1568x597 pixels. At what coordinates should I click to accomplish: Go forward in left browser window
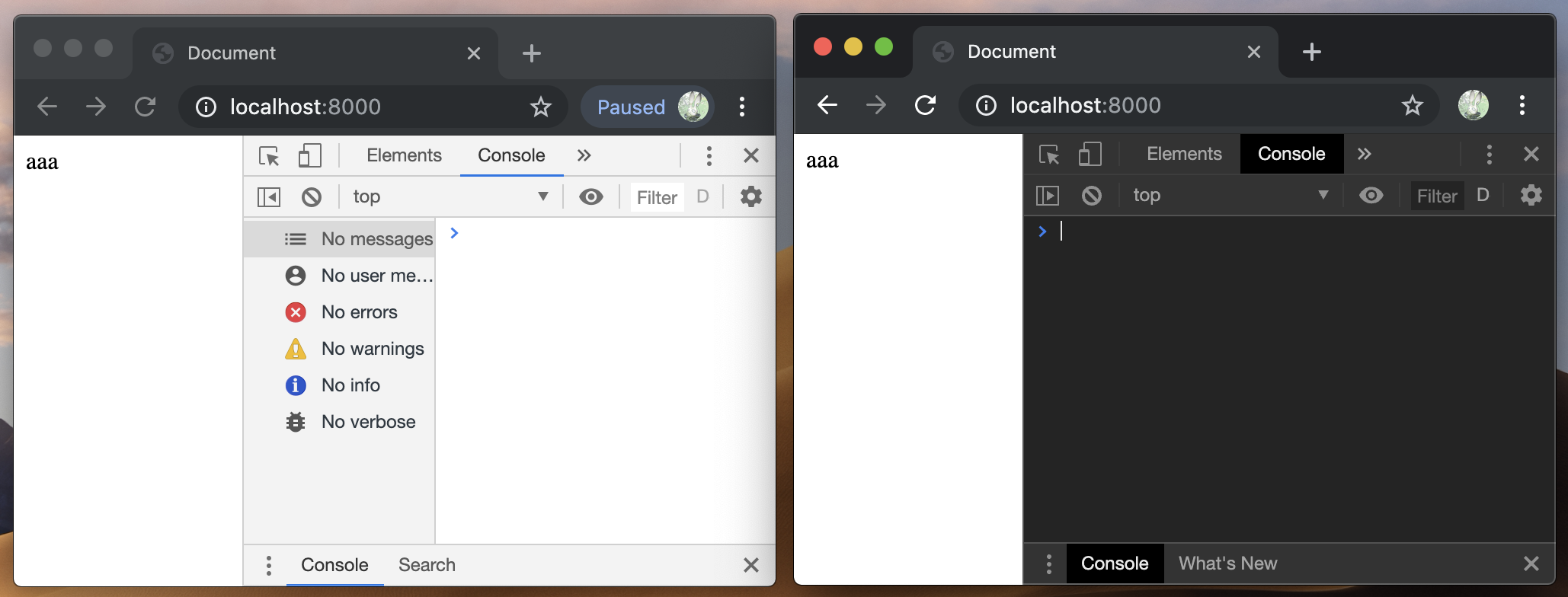[x=96, y=107]
